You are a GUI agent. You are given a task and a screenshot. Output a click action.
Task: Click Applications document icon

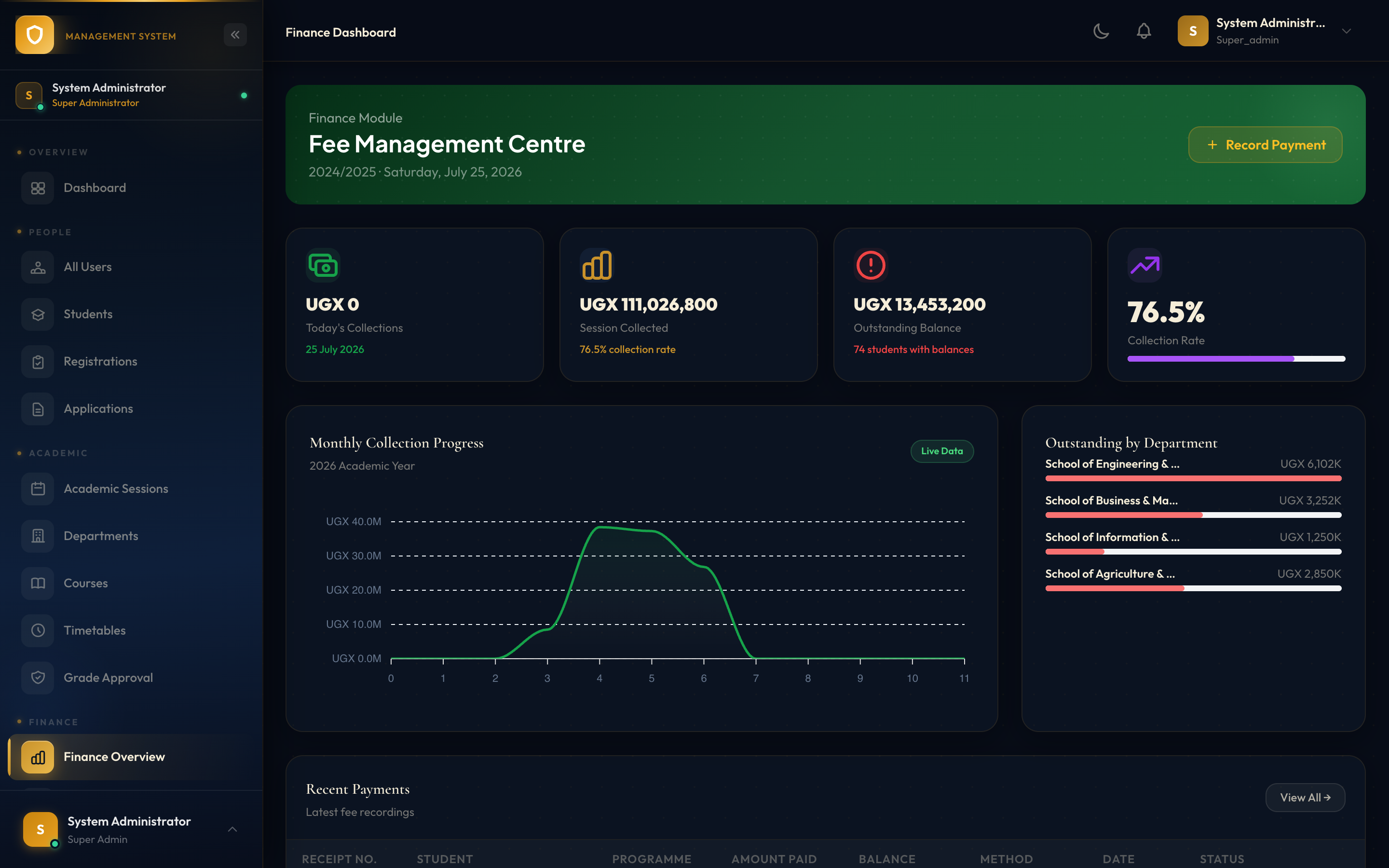[x=38, y=409]
